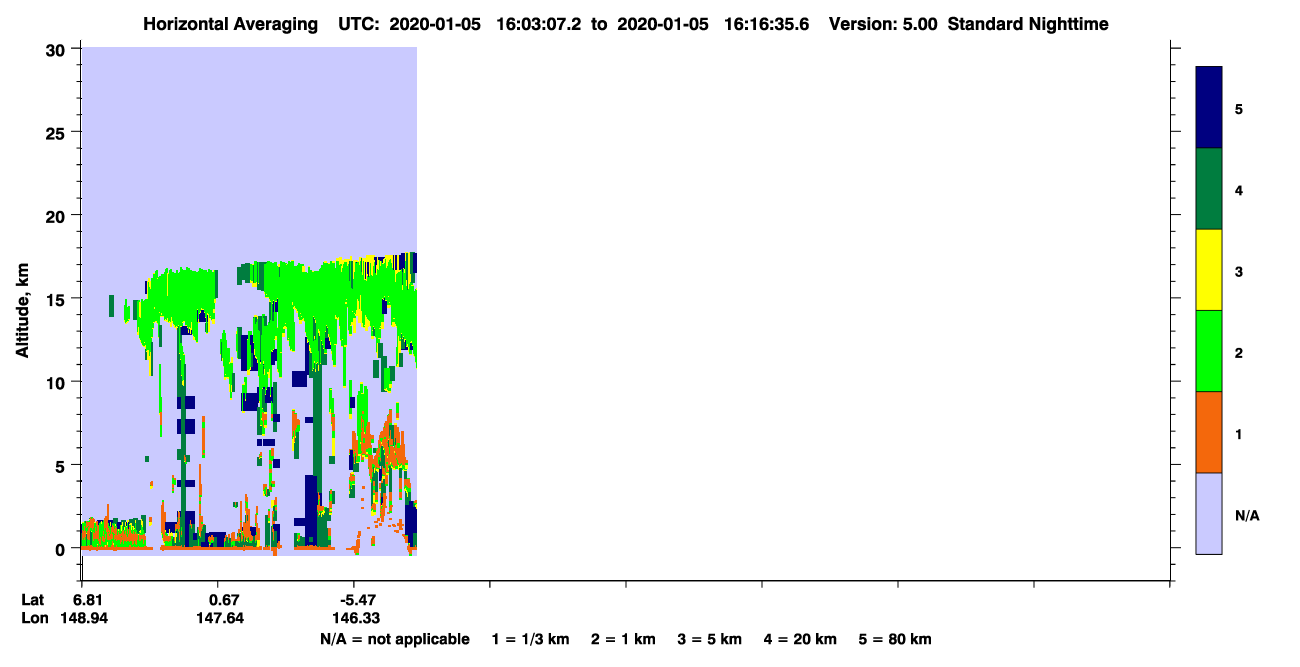Screen dimensions: 1300x667
Task: Click 'Version: 5.00' in the title
Action: 881,24
